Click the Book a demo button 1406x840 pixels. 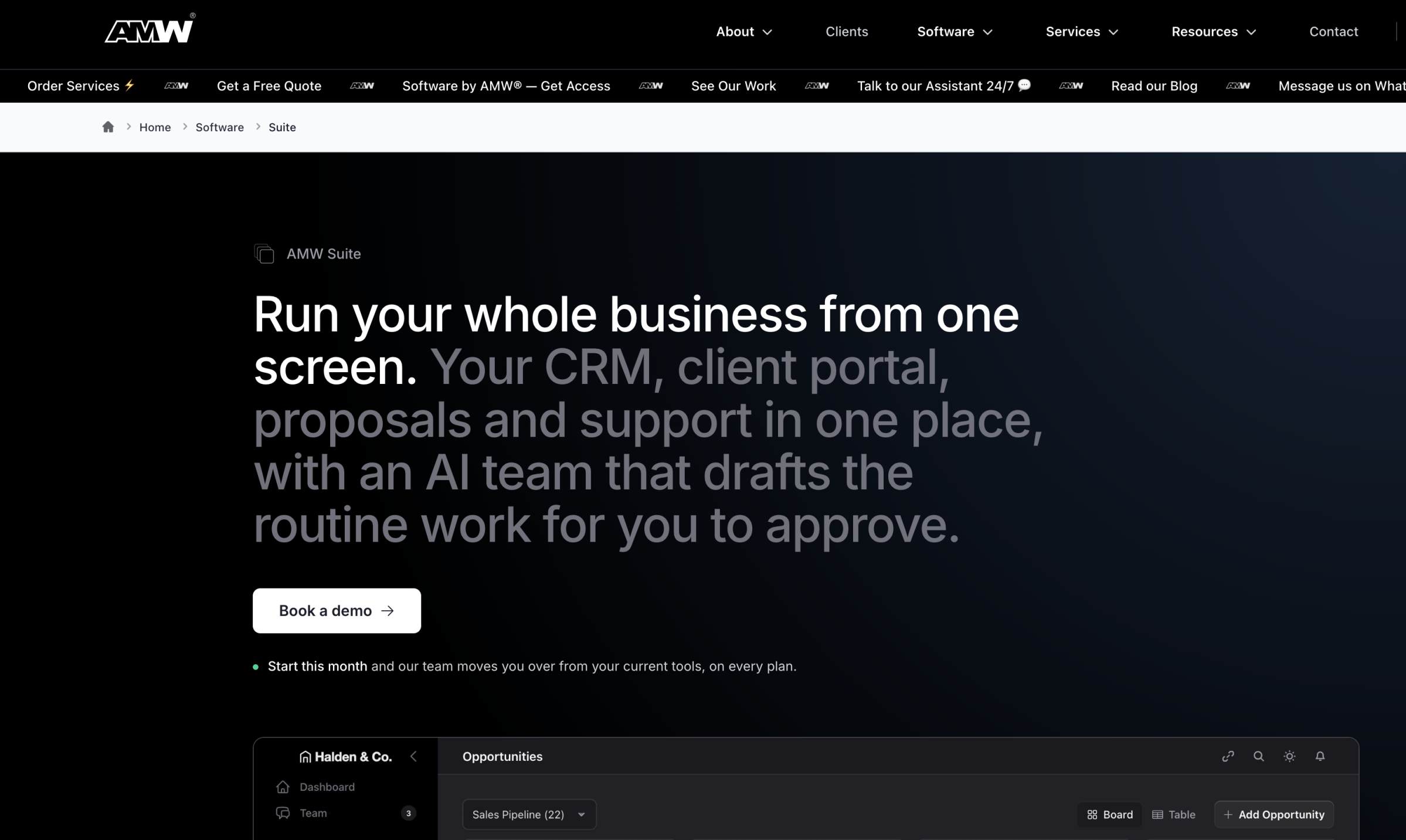(x=337, y=611)
